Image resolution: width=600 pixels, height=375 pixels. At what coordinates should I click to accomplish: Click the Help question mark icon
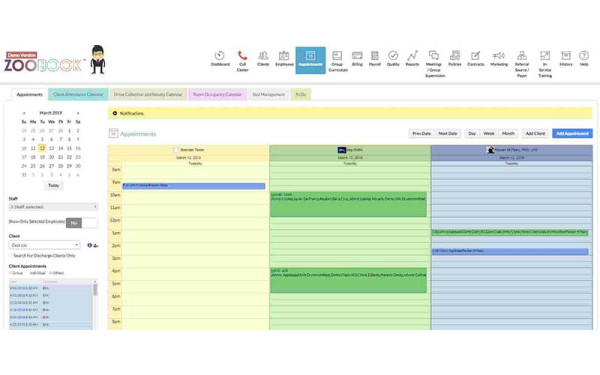coord(584,55)
